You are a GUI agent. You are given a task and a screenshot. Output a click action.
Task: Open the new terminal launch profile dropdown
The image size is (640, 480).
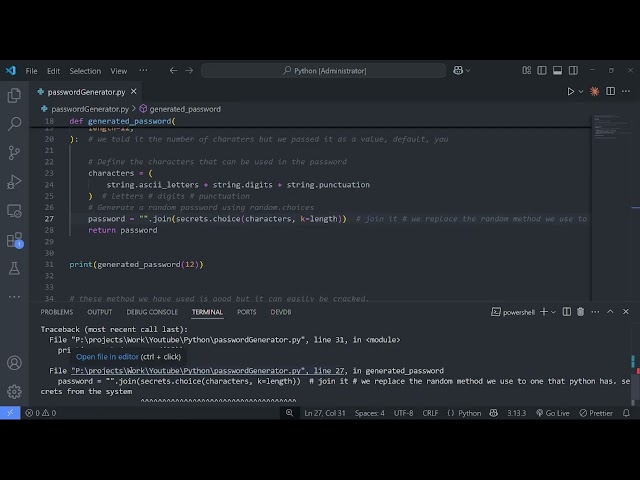[553, 312]
